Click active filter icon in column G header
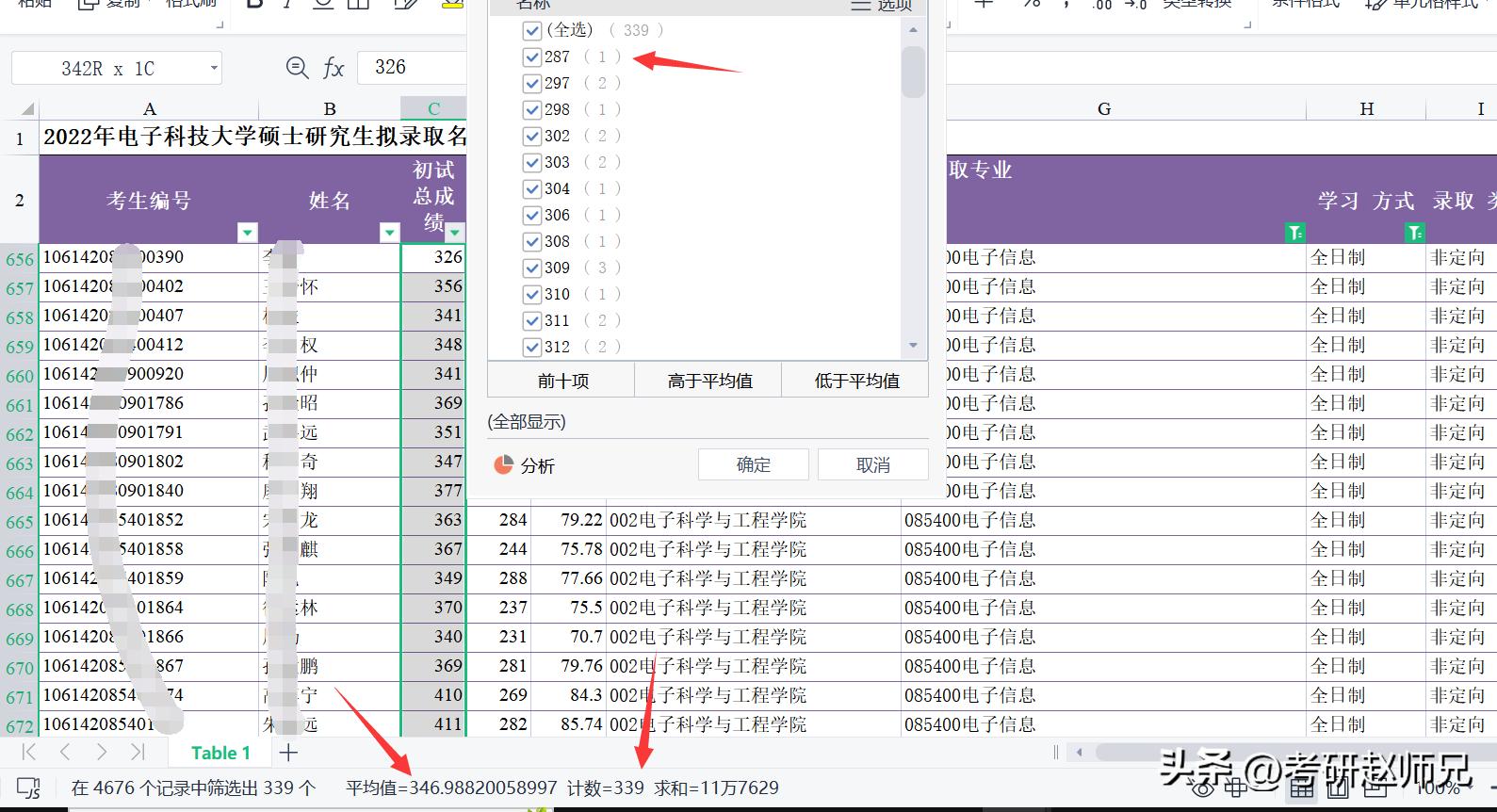The image size is (1497, 812). point(1295,233)
